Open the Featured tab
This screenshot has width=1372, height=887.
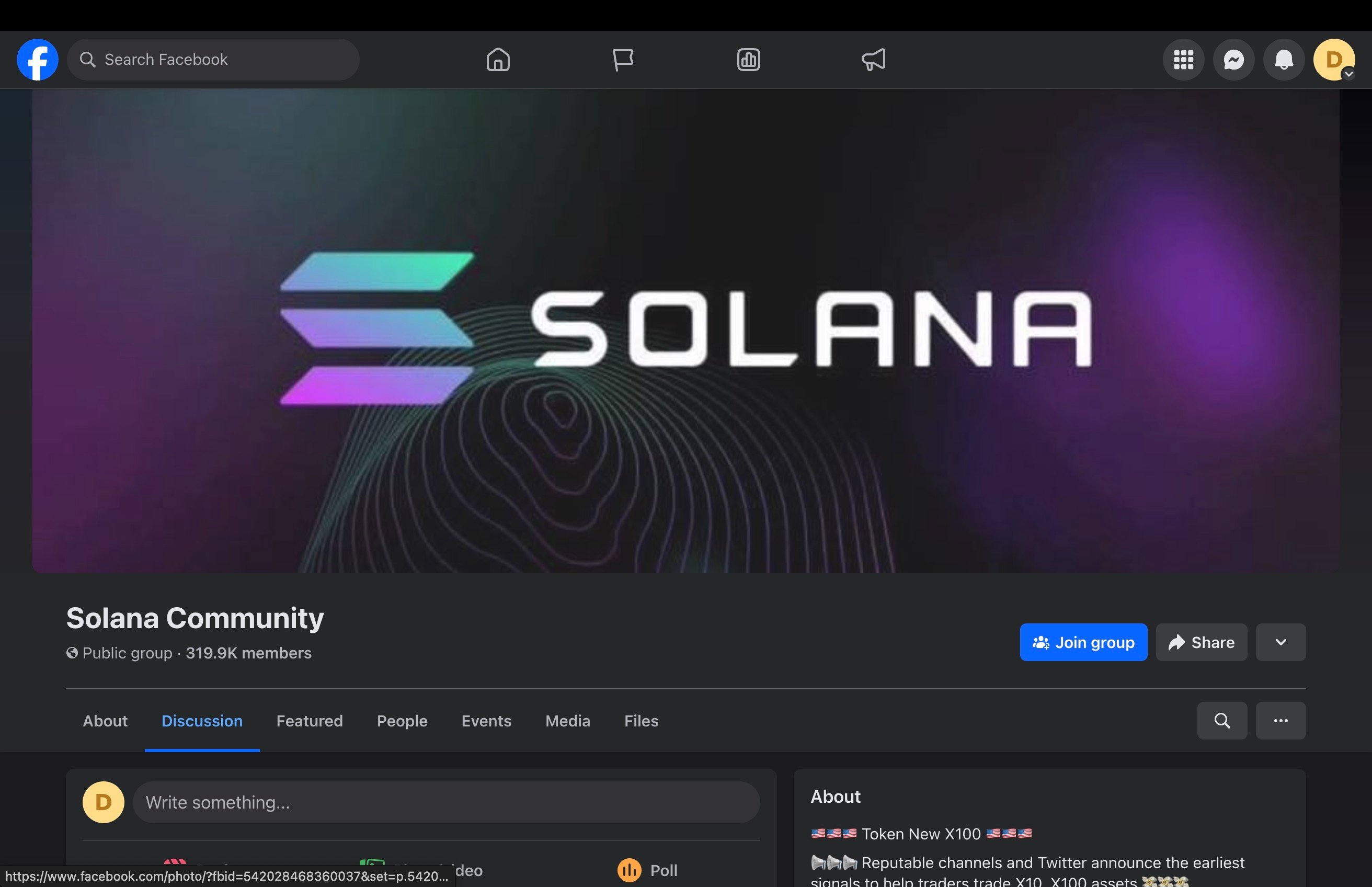point(310,721)
